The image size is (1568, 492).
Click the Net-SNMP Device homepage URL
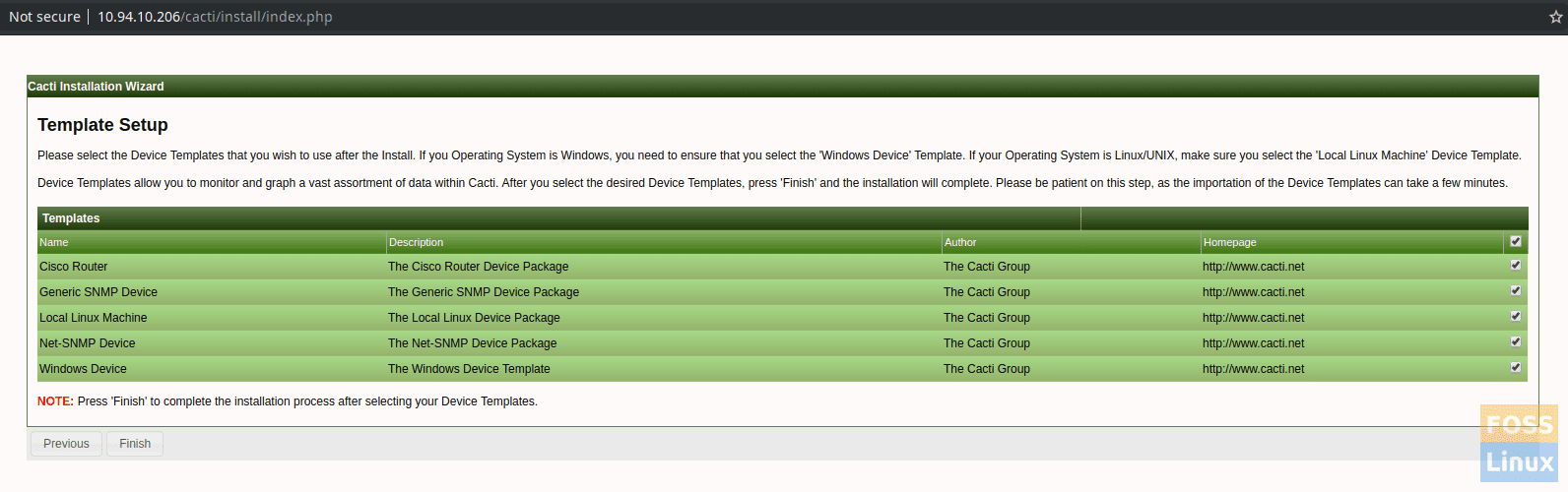1253,343
